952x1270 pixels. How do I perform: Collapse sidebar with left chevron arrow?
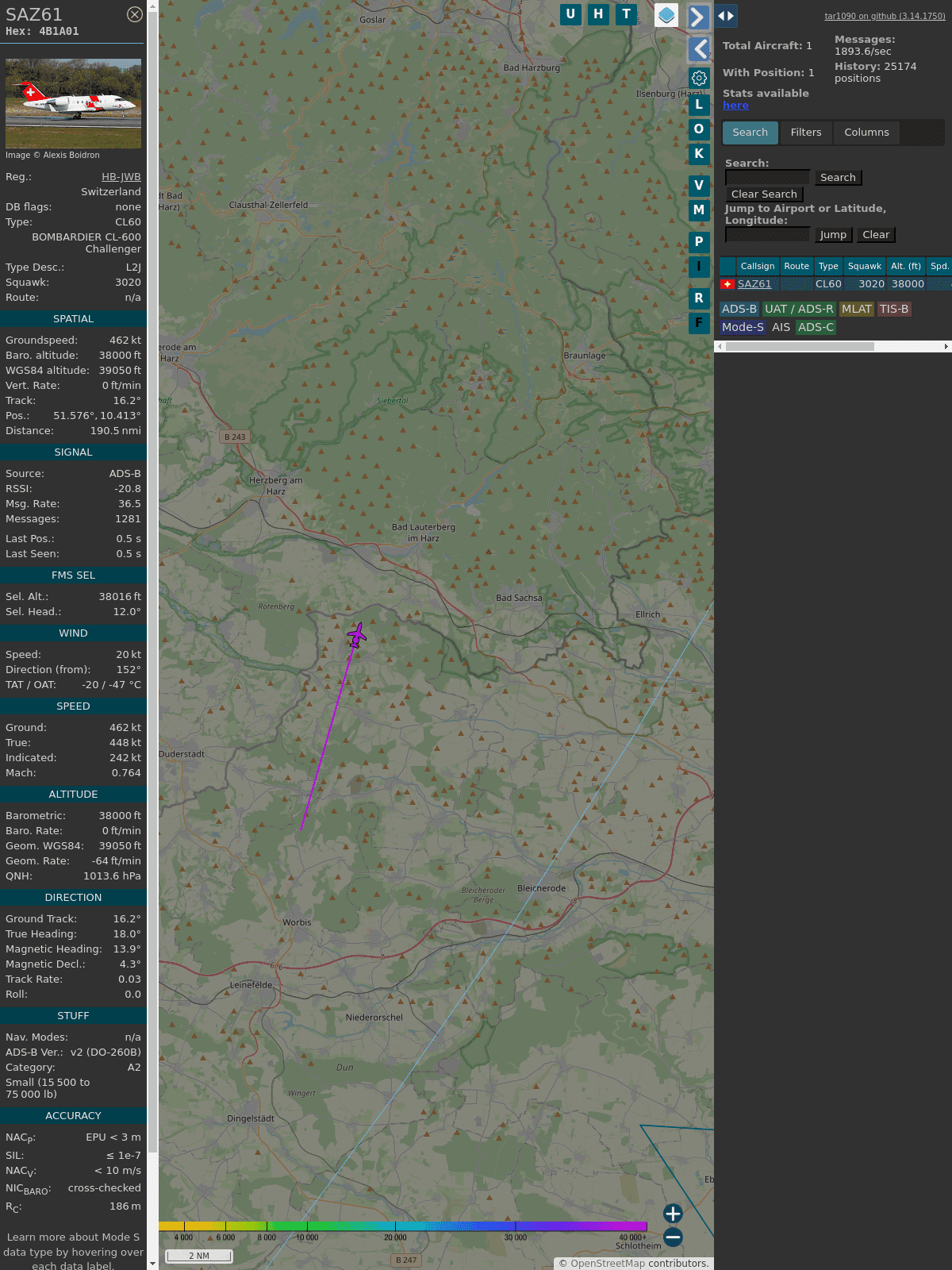[x=699, y=49]
